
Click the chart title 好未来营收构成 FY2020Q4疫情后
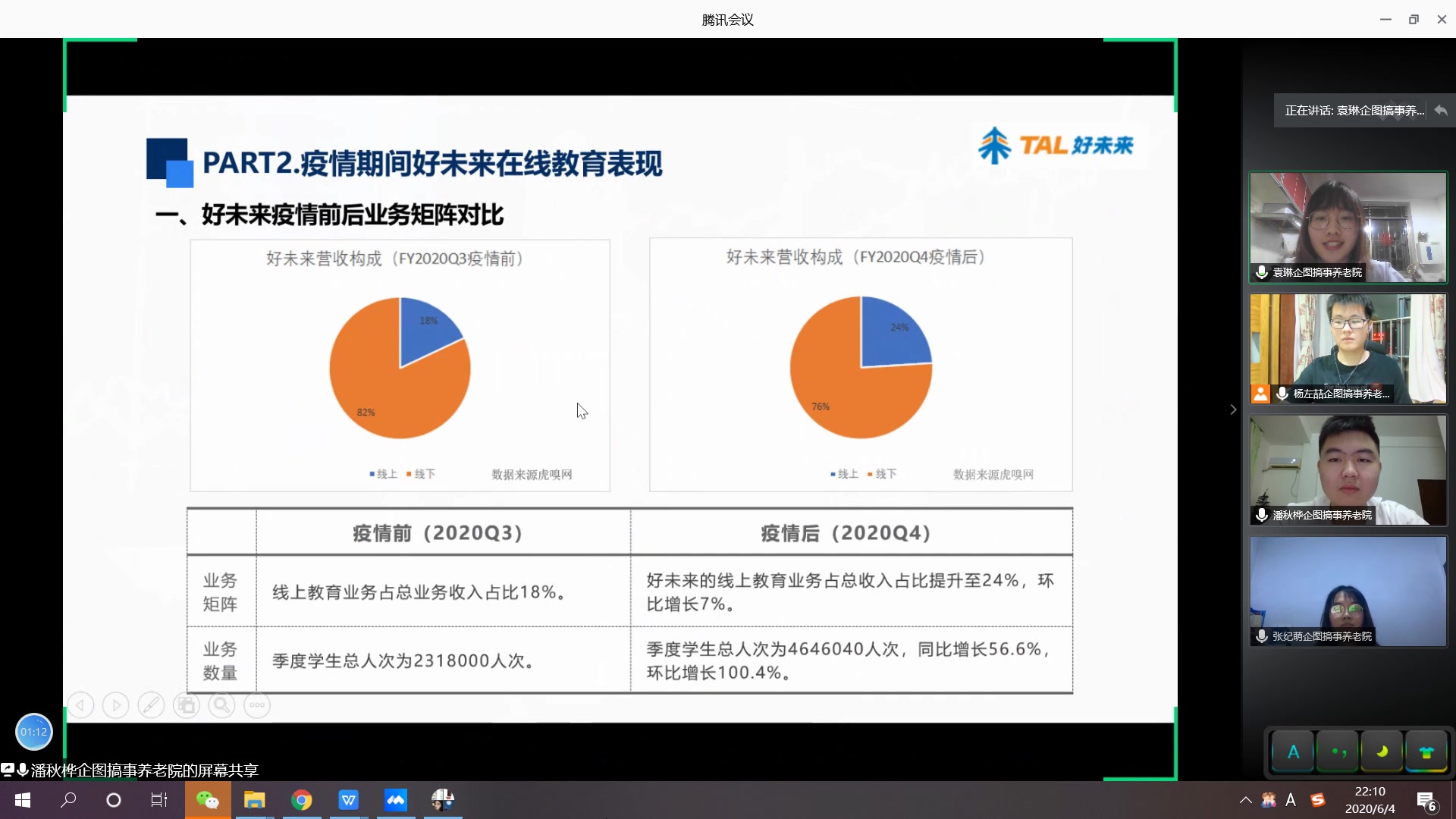(x=855, y=257)
